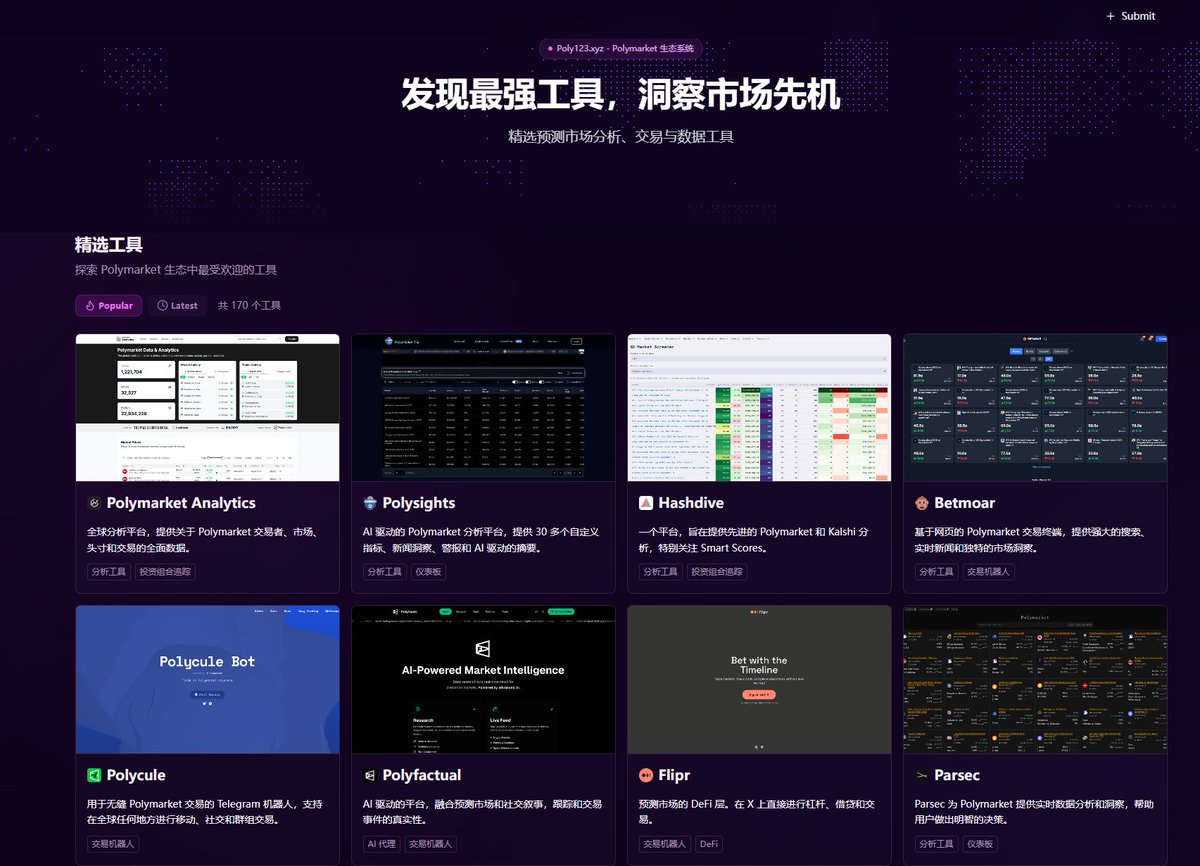Click the plus icon beside Submit
Image resolution: width=1200 pixels, height=866 pixels.
(1110, 16)
